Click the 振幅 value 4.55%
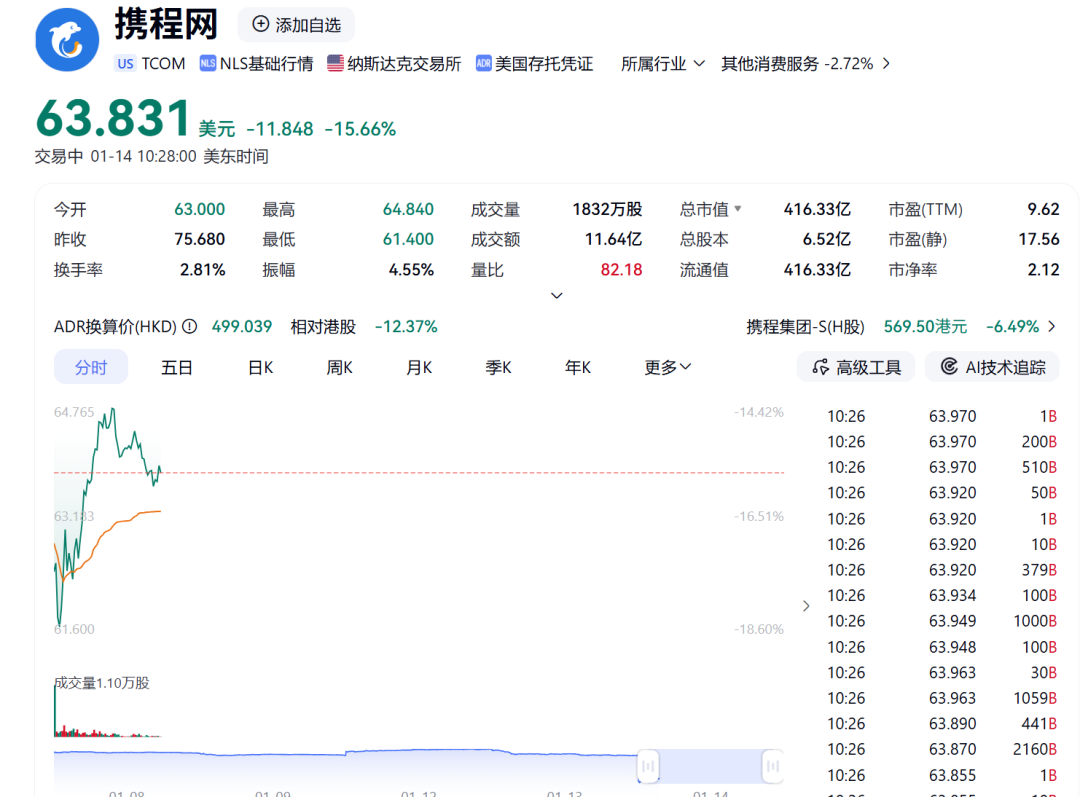 pyautogui.click(x=411, y=270)
